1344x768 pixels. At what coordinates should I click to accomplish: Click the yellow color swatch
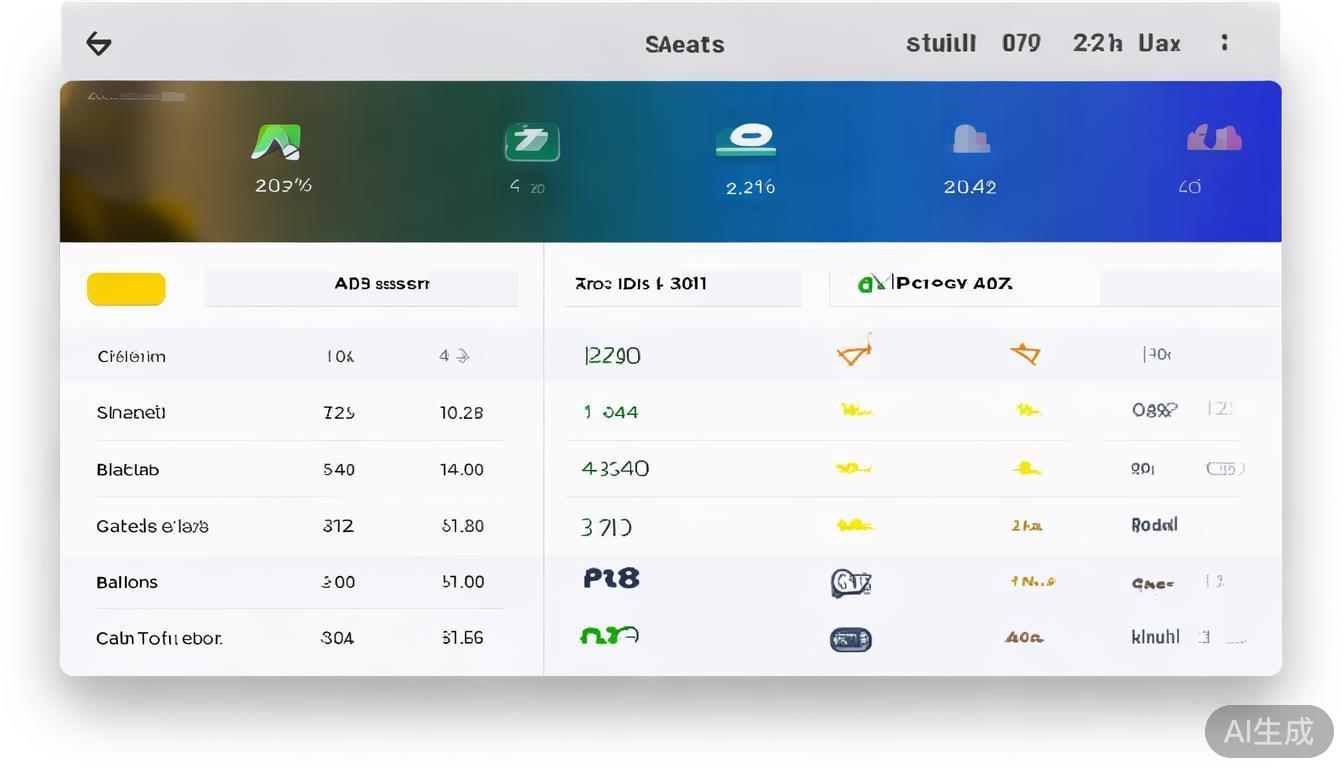[126, 289]
